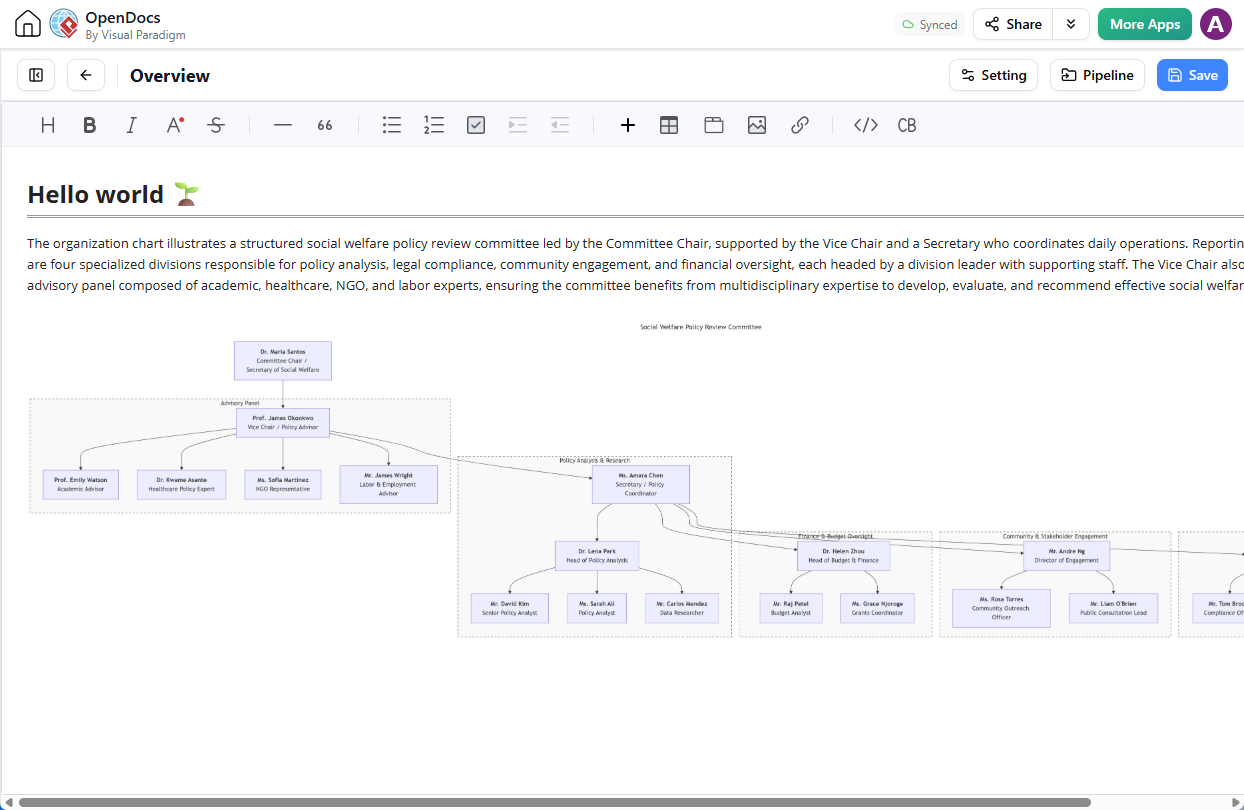Insert a tab panel block

[714, 125]
